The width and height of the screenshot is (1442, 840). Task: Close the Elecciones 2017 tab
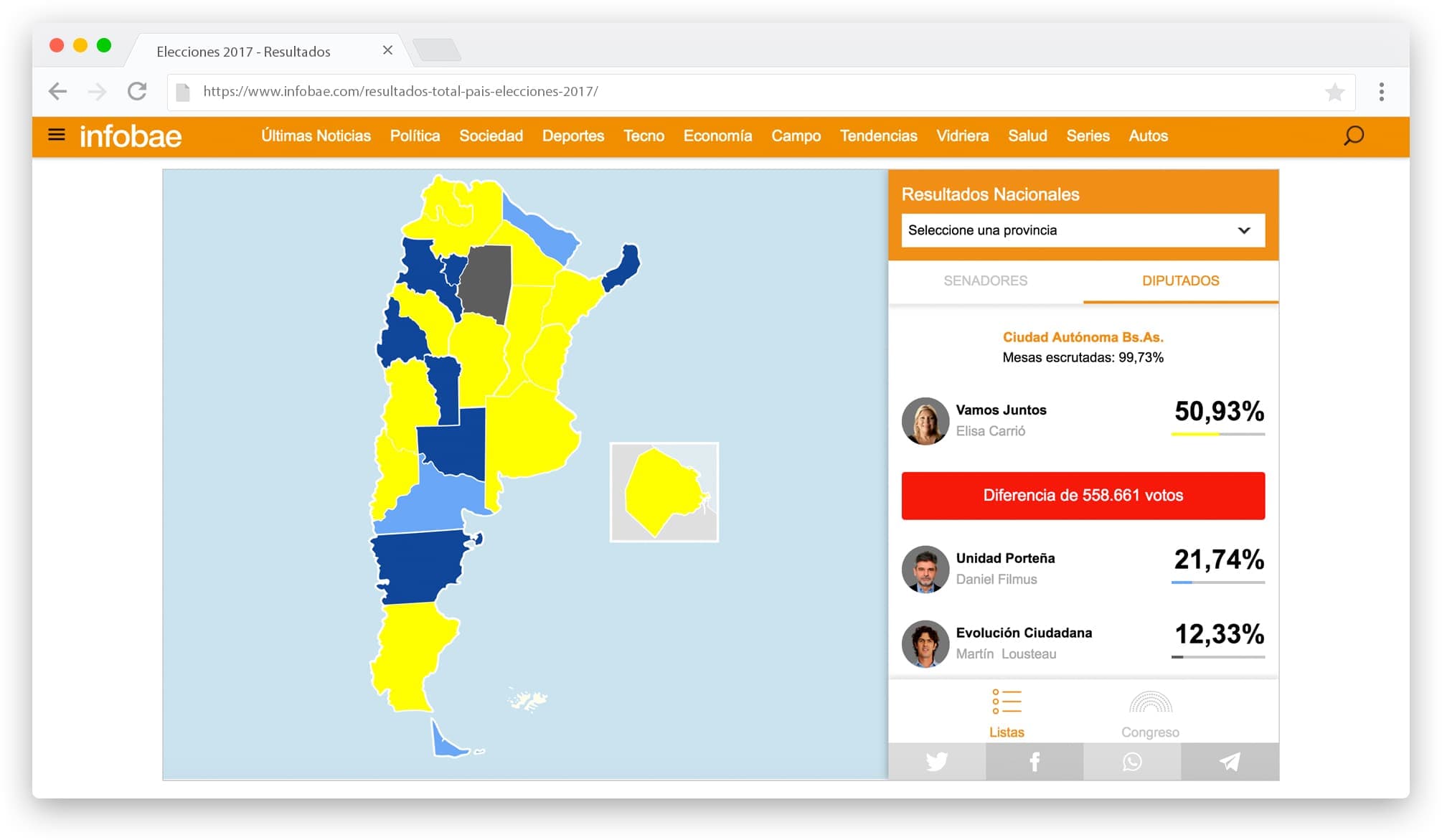point(387,50)
